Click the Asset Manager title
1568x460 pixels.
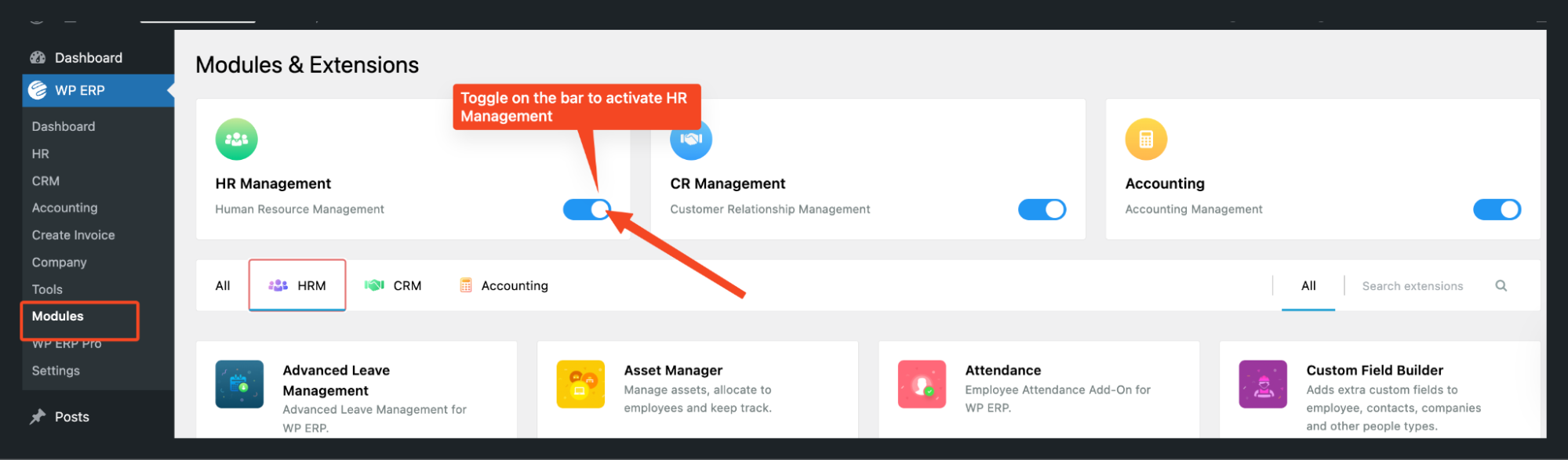pos(673,371)
